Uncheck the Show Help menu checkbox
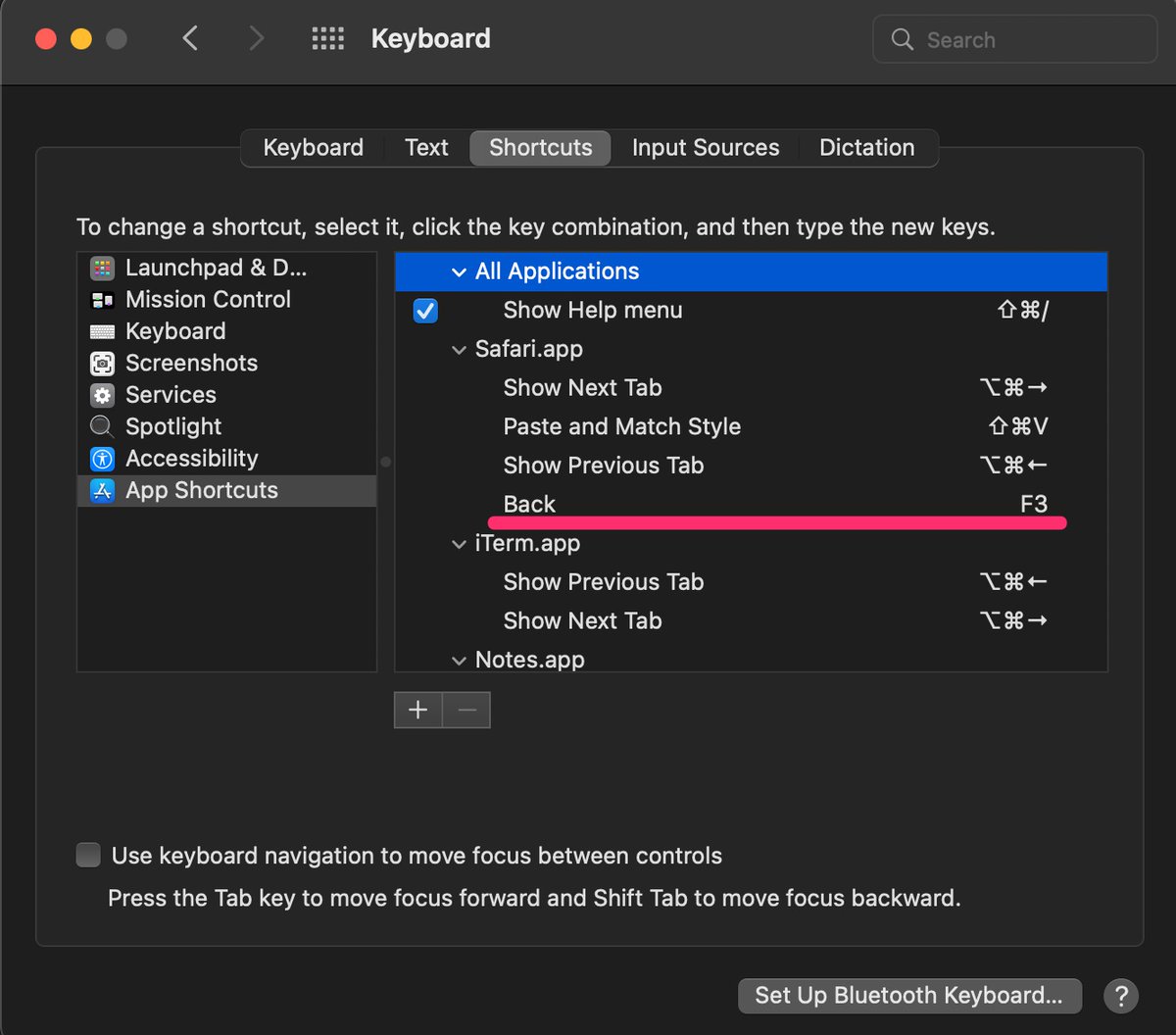 (x=425, y=311)
